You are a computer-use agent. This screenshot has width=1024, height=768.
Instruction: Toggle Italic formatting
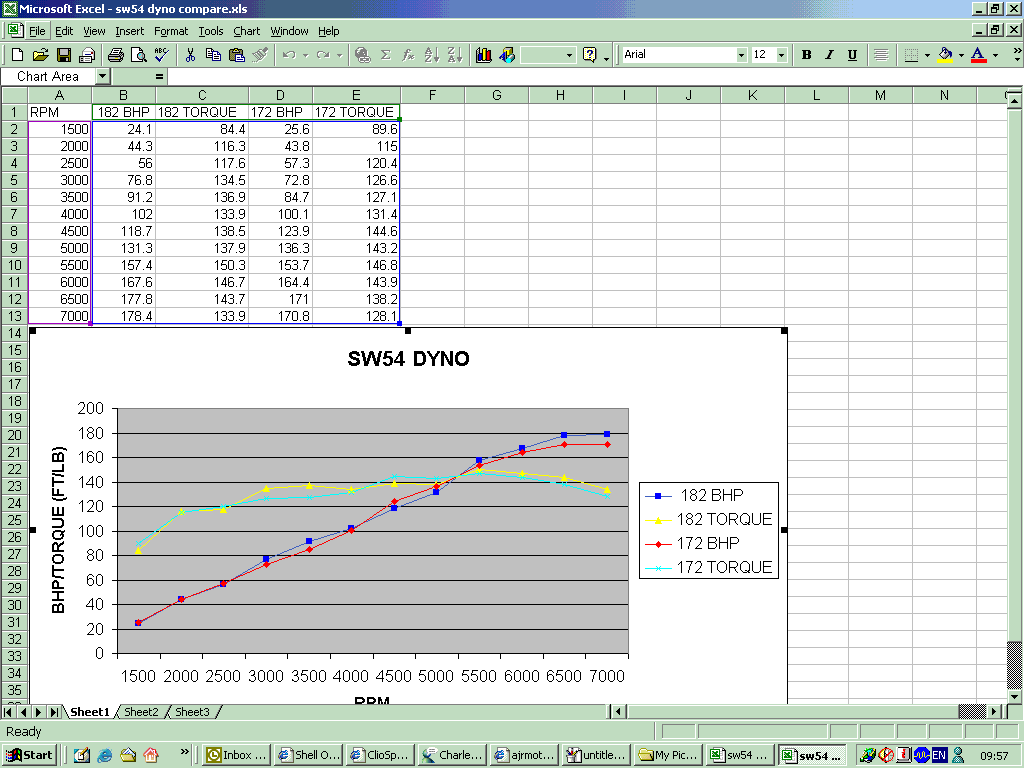829,55
